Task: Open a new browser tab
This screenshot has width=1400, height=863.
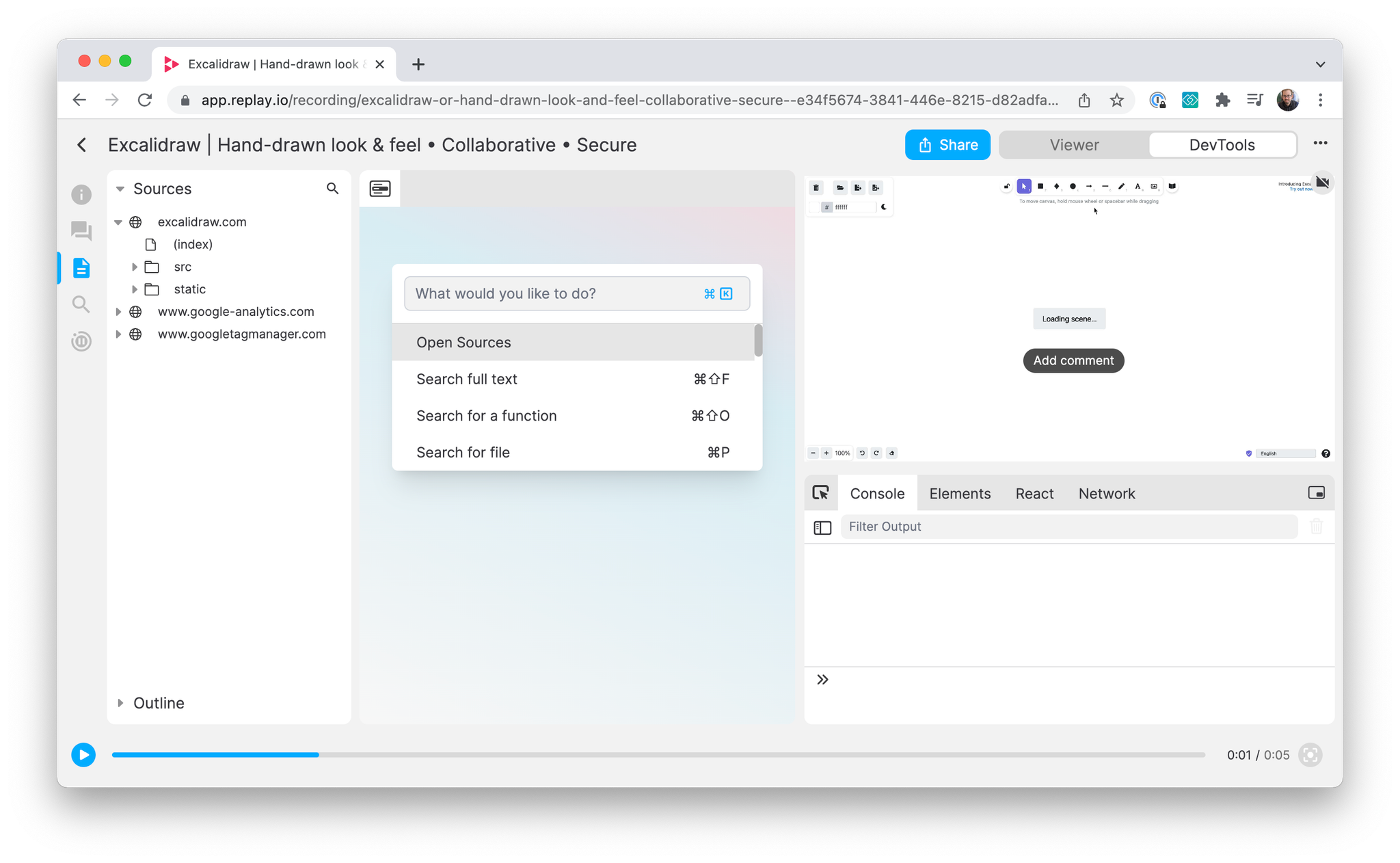Action: [x=418, y=64]
